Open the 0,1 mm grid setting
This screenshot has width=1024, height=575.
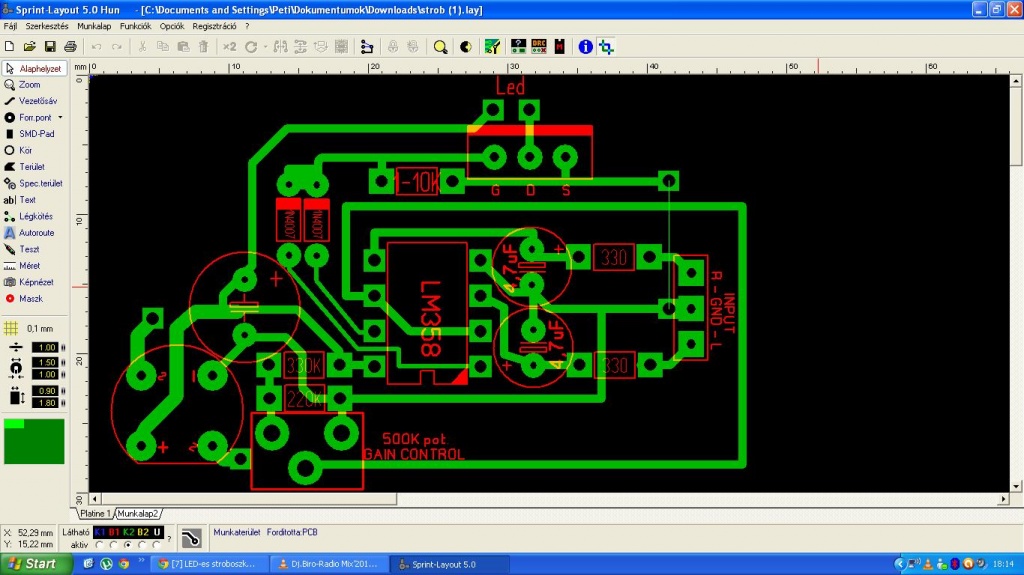pos(29,329)
